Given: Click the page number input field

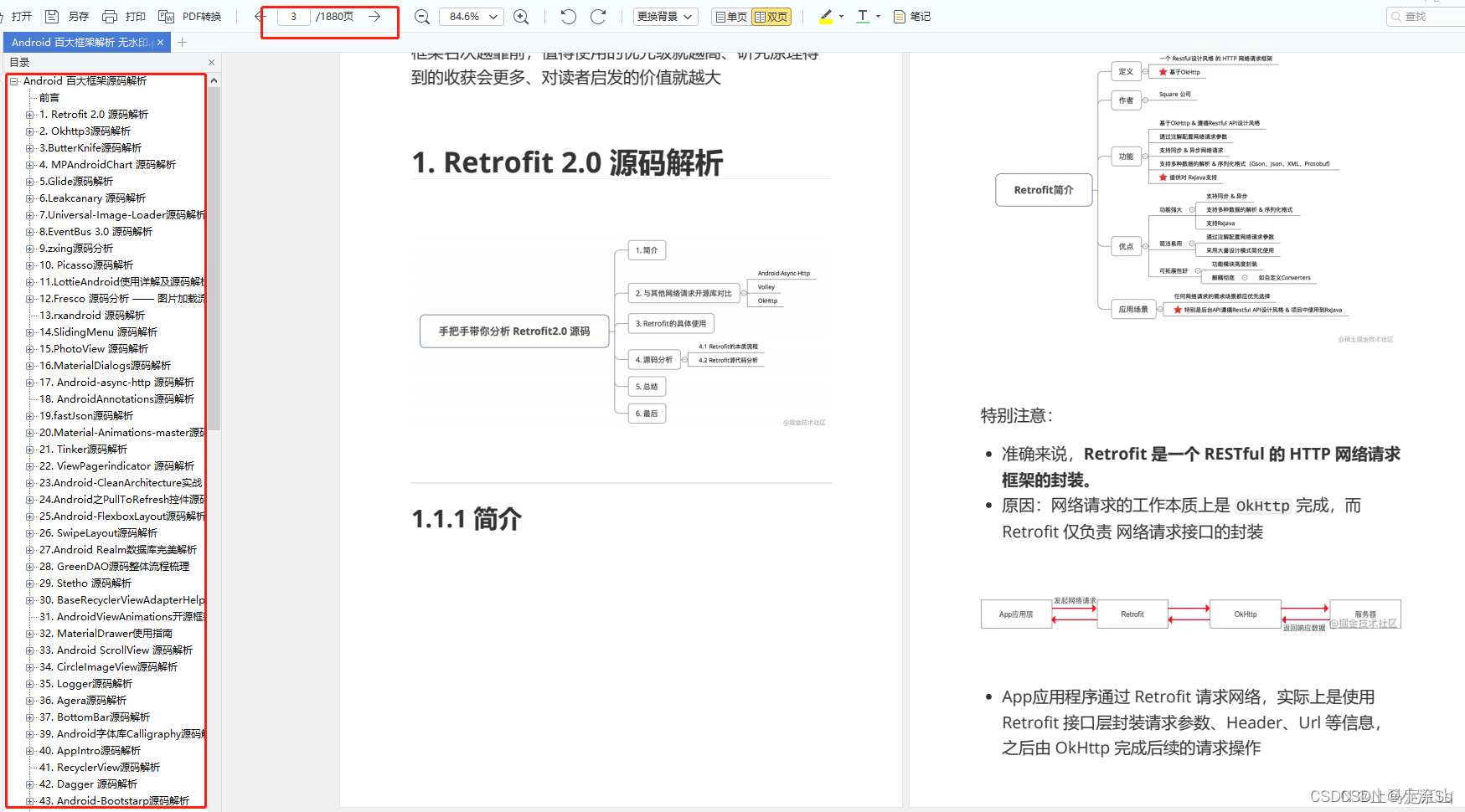Looking at the screenshot, I should click(292, 16).
